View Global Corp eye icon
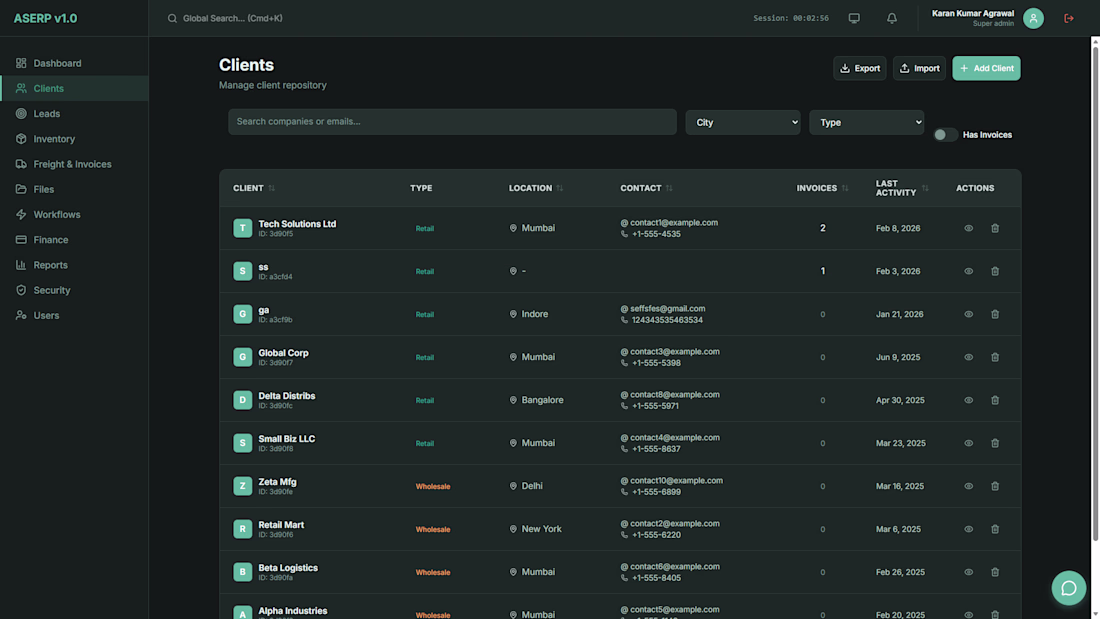The height and width of the screenshot is (619, 1100). coord(968,357)
